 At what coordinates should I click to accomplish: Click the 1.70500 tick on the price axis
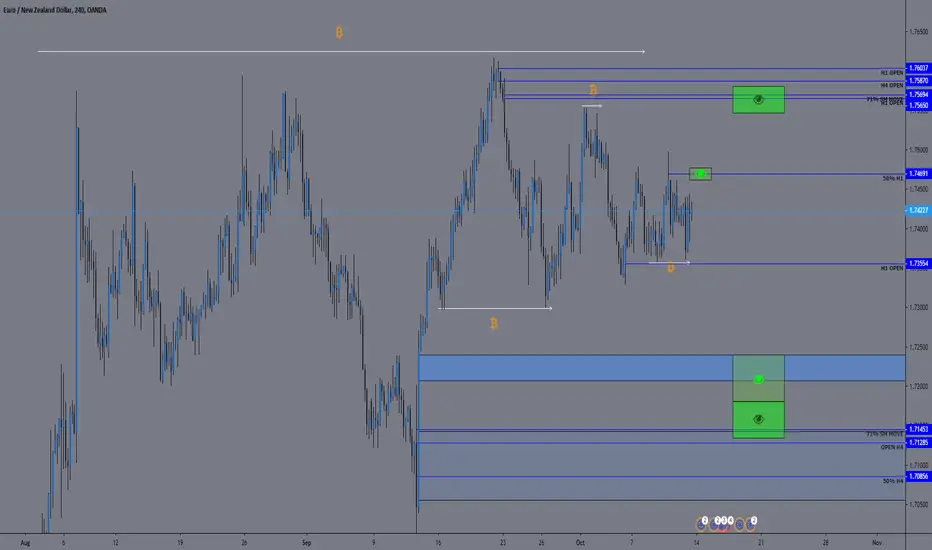(x=918, y=504)
